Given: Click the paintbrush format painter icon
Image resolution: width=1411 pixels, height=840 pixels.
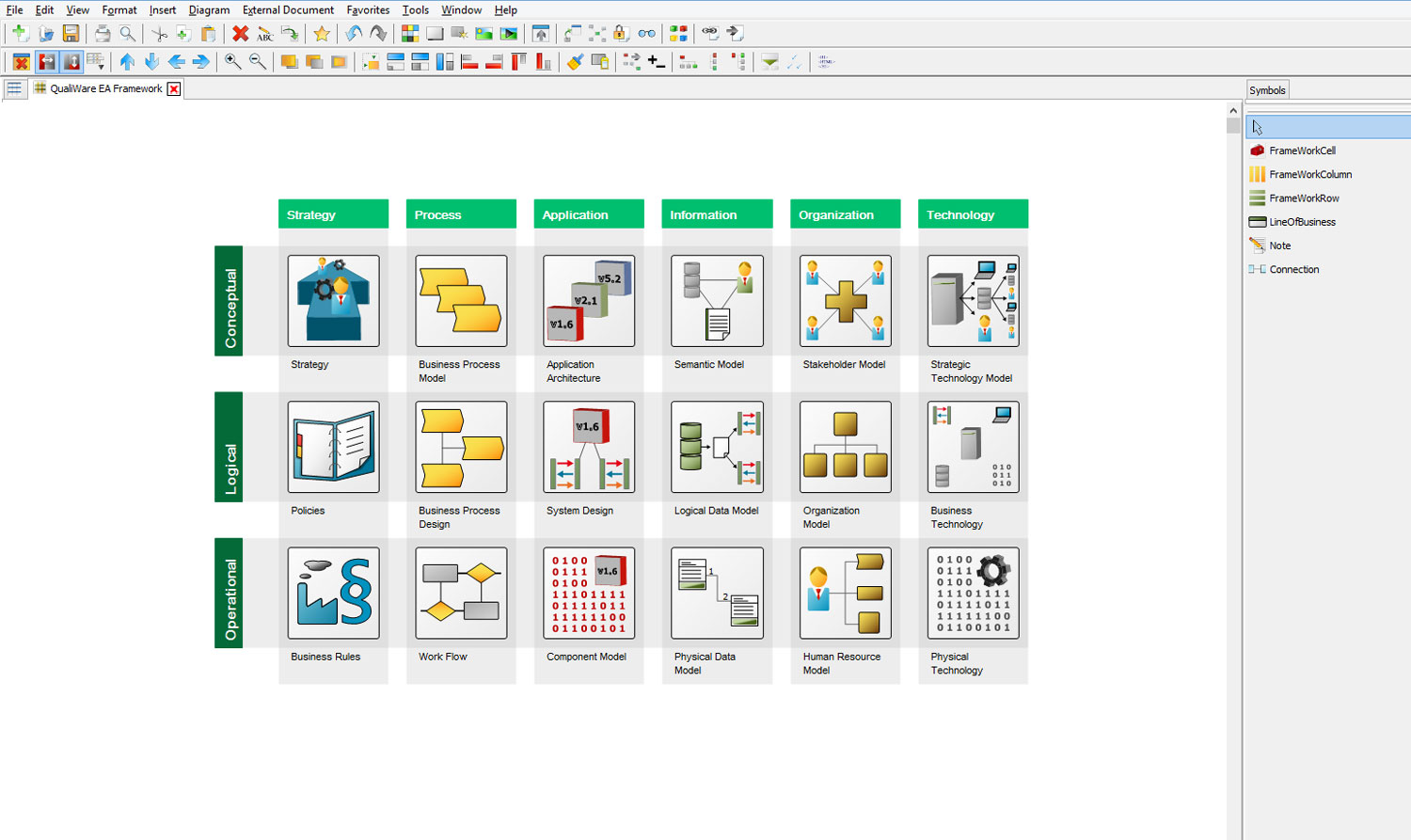Looking at the screenshot, I should tap(575, 62).
